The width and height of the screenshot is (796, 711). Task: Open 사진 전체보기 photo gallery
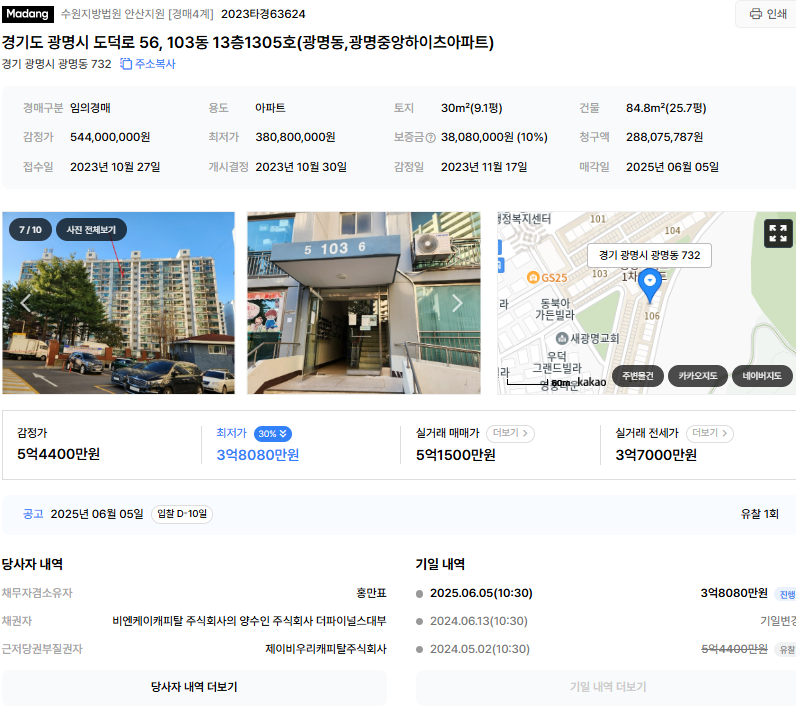pyautogui.click(x=91, y=230)
